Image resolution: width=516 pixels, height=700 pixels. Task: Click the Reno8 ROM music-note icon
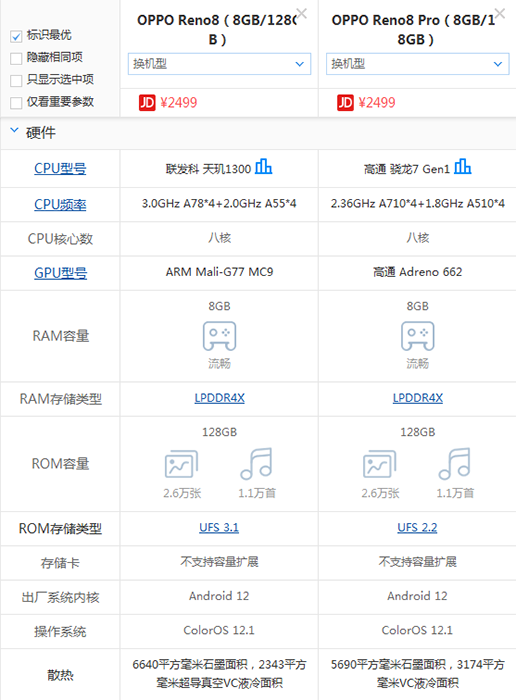pos(256,464)
